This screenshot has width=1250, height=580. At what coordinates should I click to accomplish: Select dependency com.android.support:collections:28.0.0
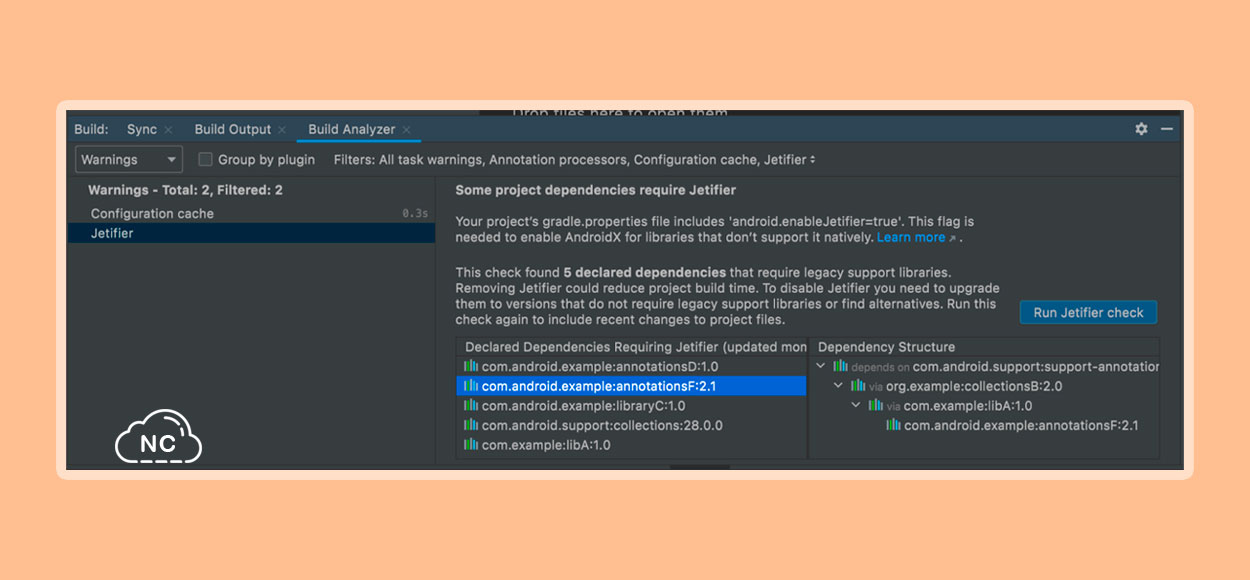(x=632, y=425)
